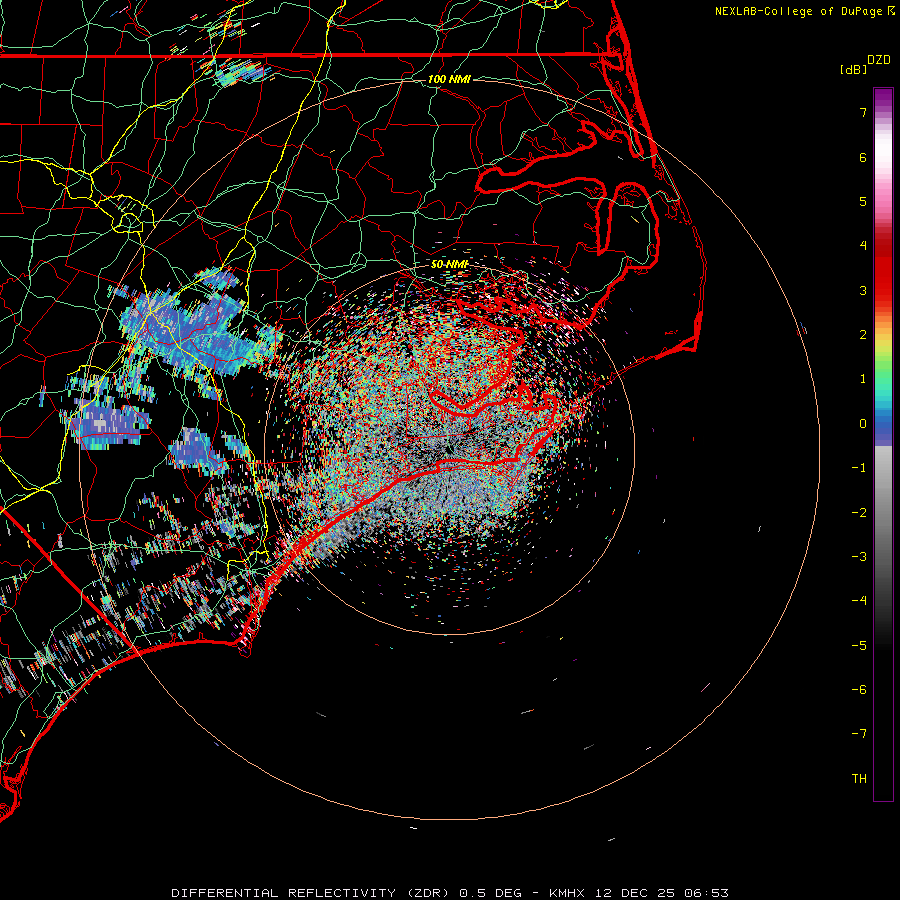This screenshot has height=900, width=900.
Task: Click the 100 NMI range ring label
Action: (449, 79)
